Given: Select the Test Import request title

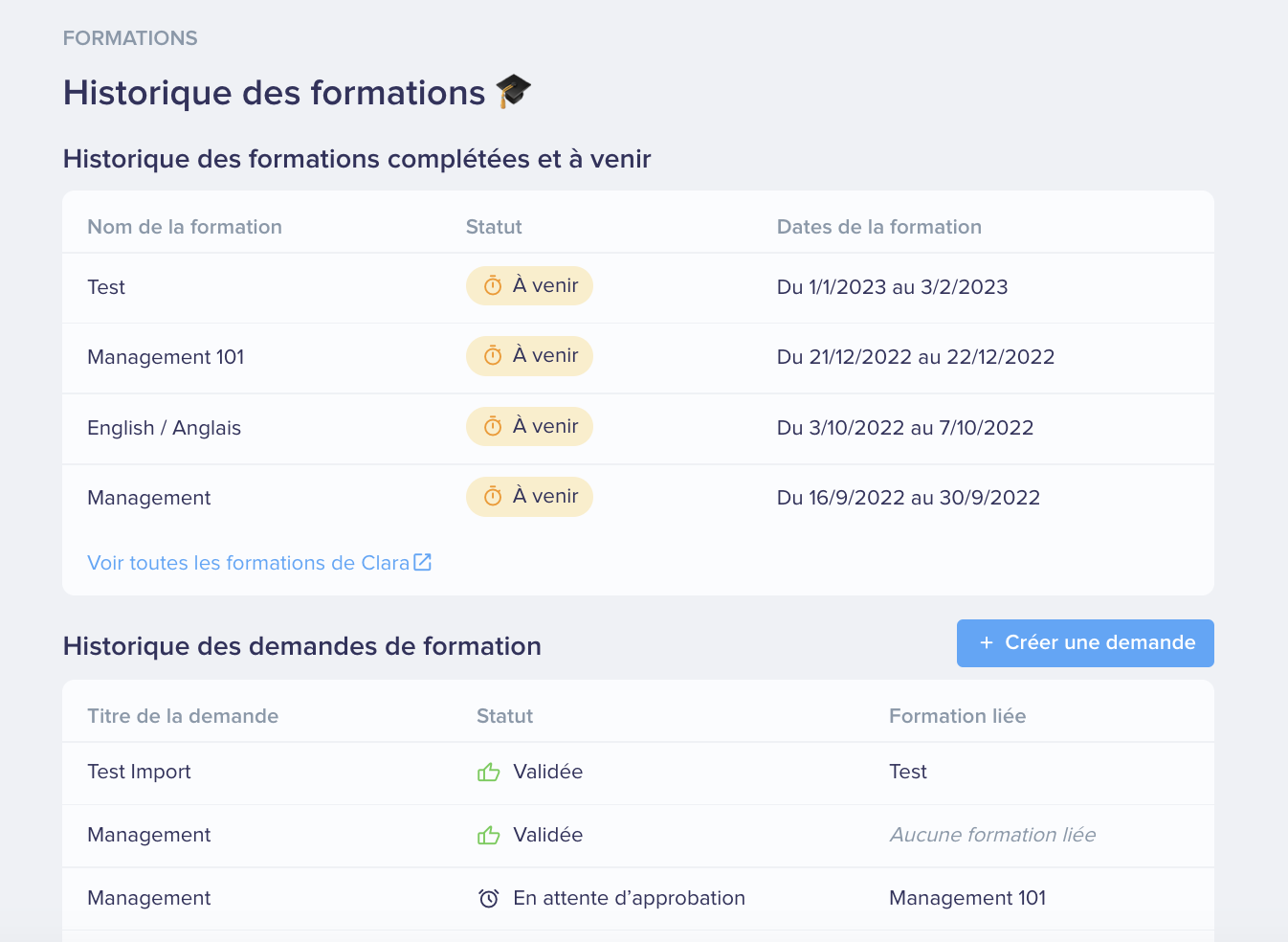Looking at the screenshot, I should point(139,772).
